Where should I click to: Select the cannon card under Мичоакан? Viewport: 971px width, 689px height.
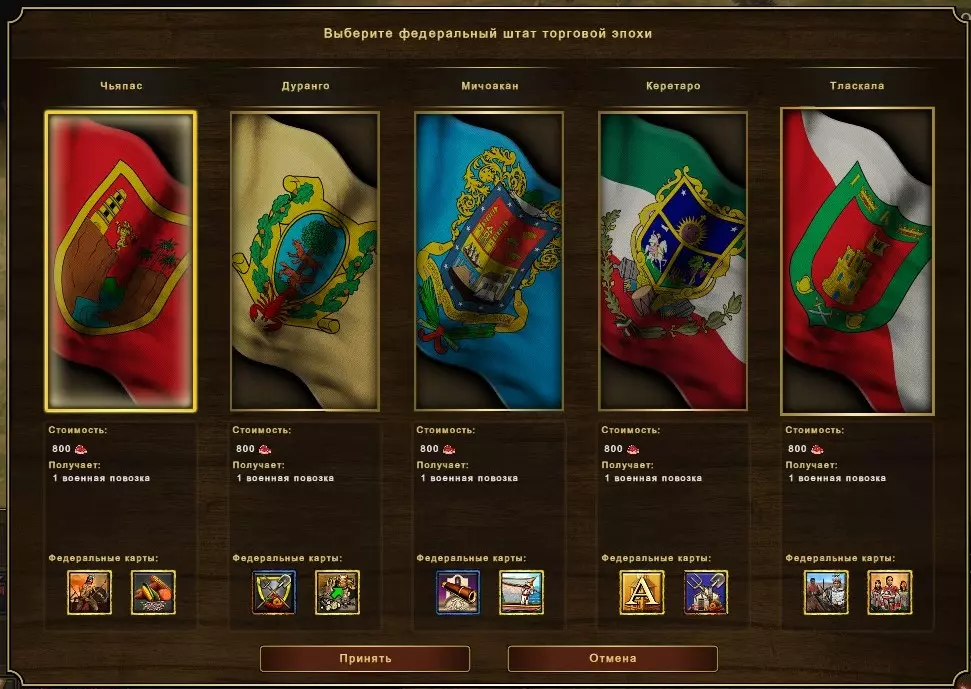coord(458,592)
